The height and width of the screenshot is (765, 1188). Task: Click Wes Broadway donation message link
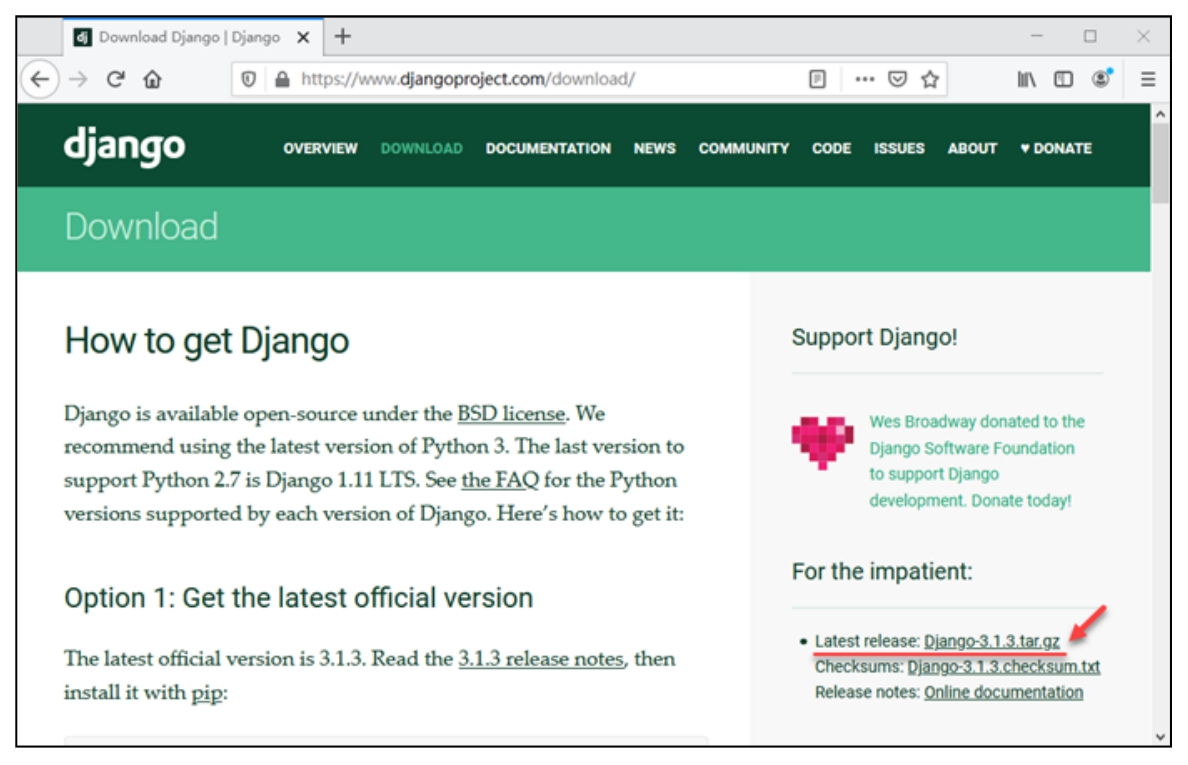(977, 461)
